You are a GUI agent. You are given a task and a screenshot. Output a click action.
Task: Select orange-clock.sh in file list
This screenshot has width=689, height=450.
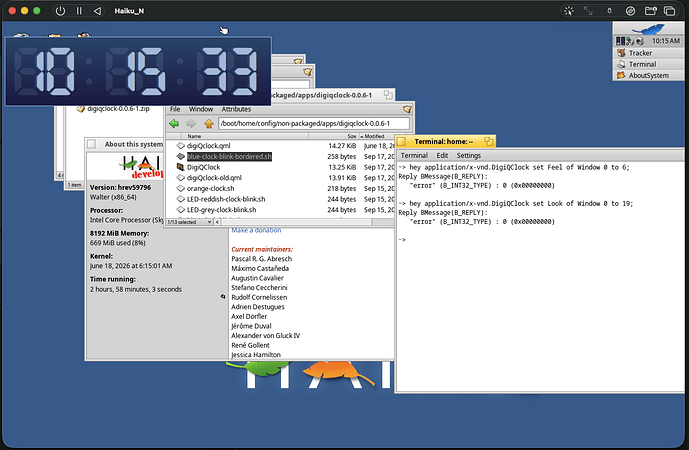point(210,188)
